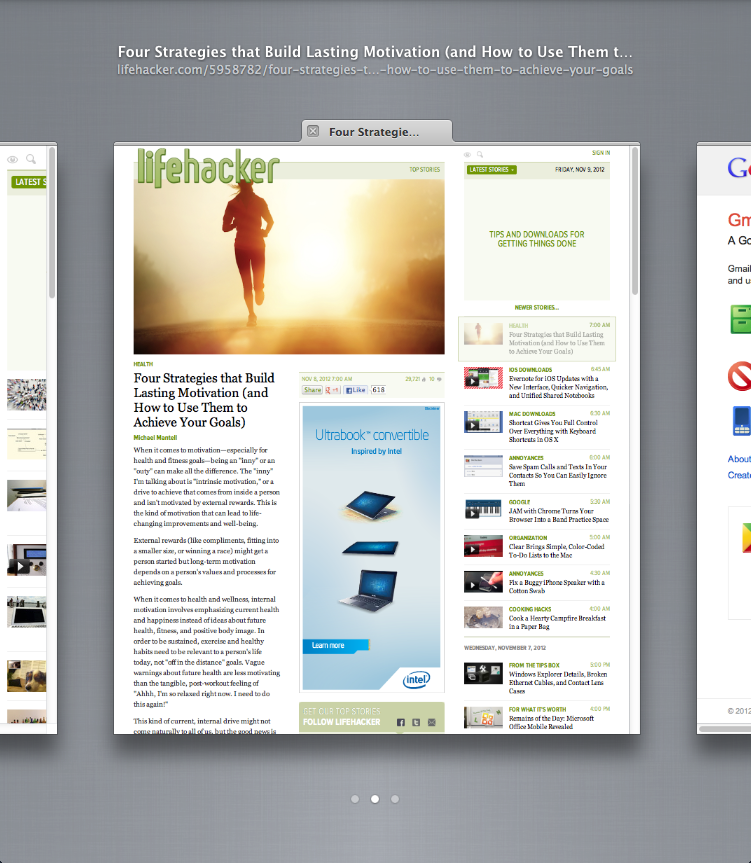This screenshot has height=863, width=751.
Task: Click the COOKING HACKS category label
Action: tap(529, 609)
